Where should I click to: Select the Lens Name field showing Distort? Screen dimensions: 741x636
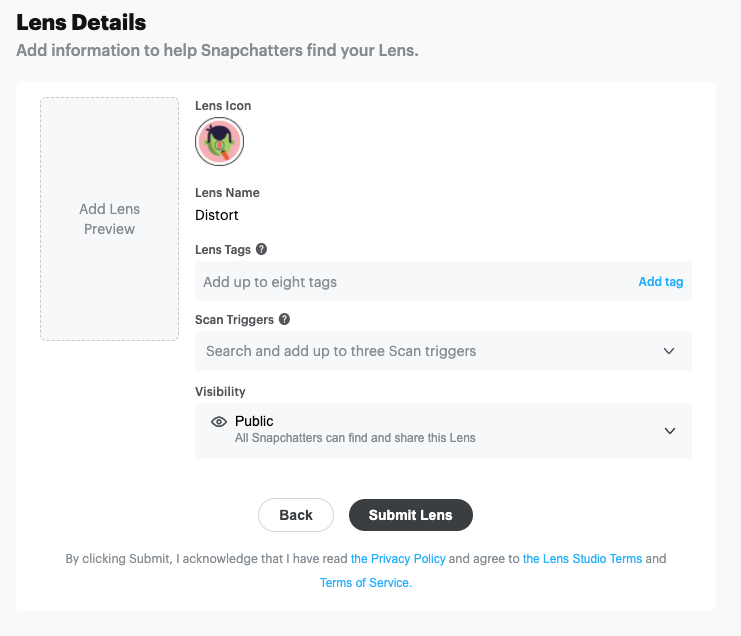(x=217, y=215)
